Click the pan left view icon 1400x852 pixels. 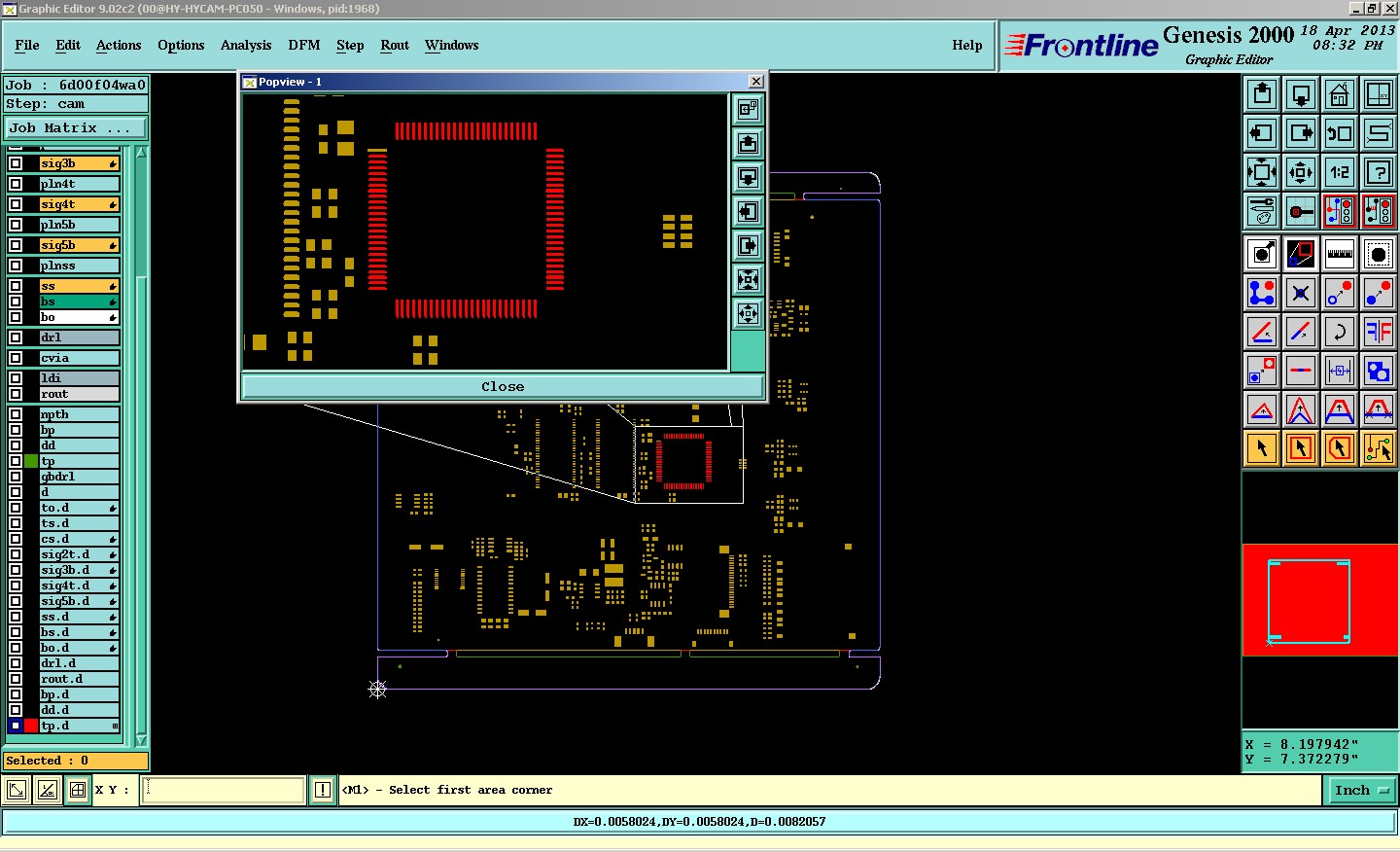tap(1262, 133)
